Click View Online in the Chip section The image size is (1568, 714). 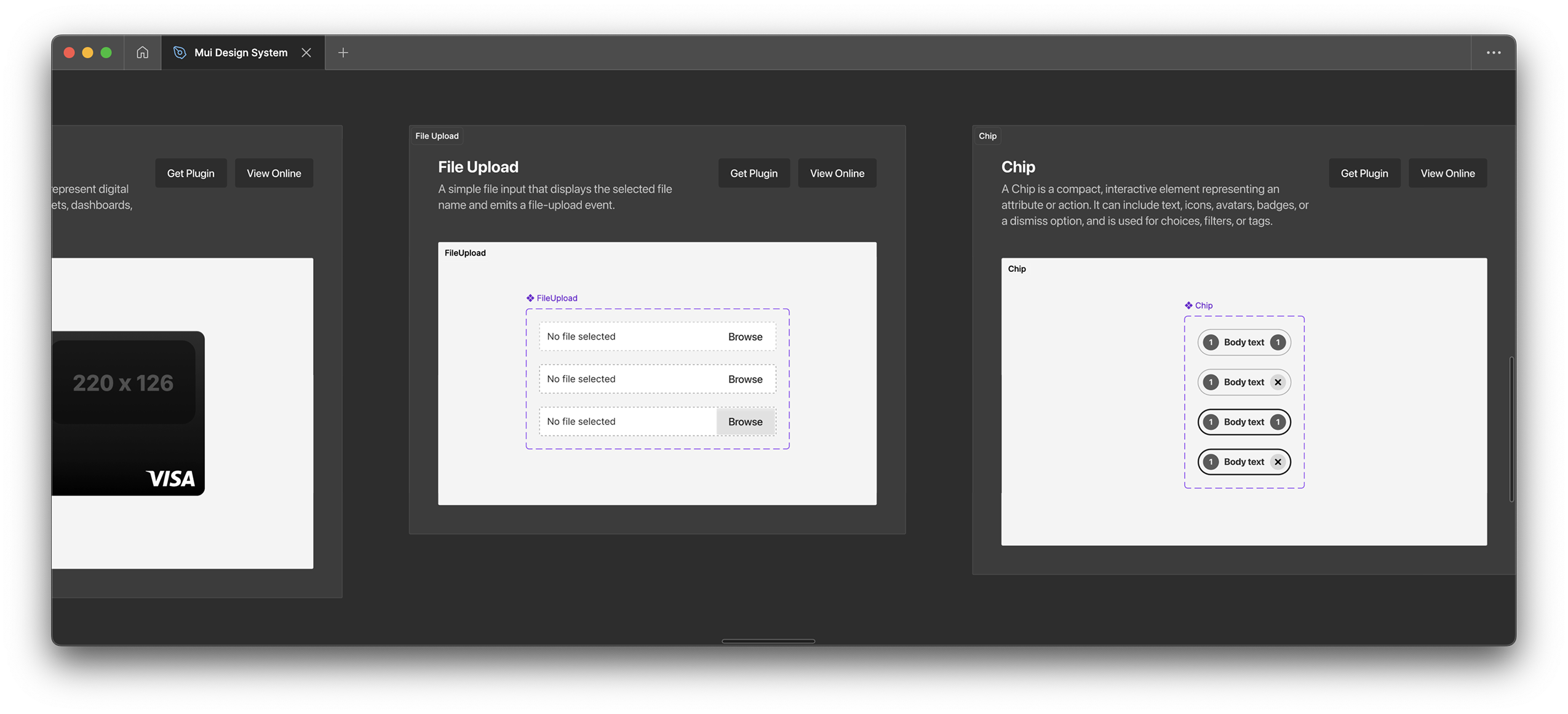[x=1447, y=173]
